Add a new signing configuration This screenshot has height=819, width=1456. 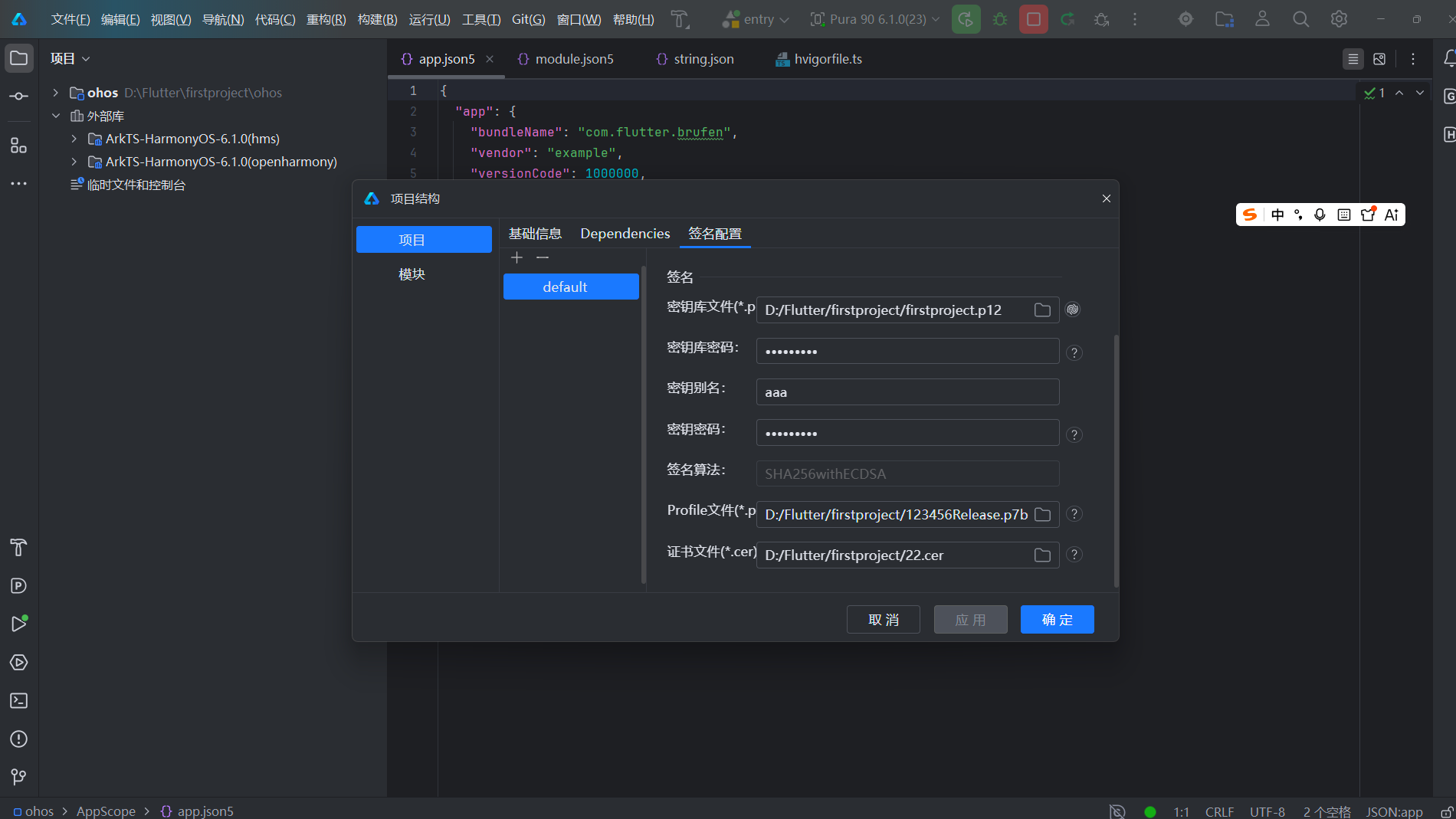click(x=517, y=257)
